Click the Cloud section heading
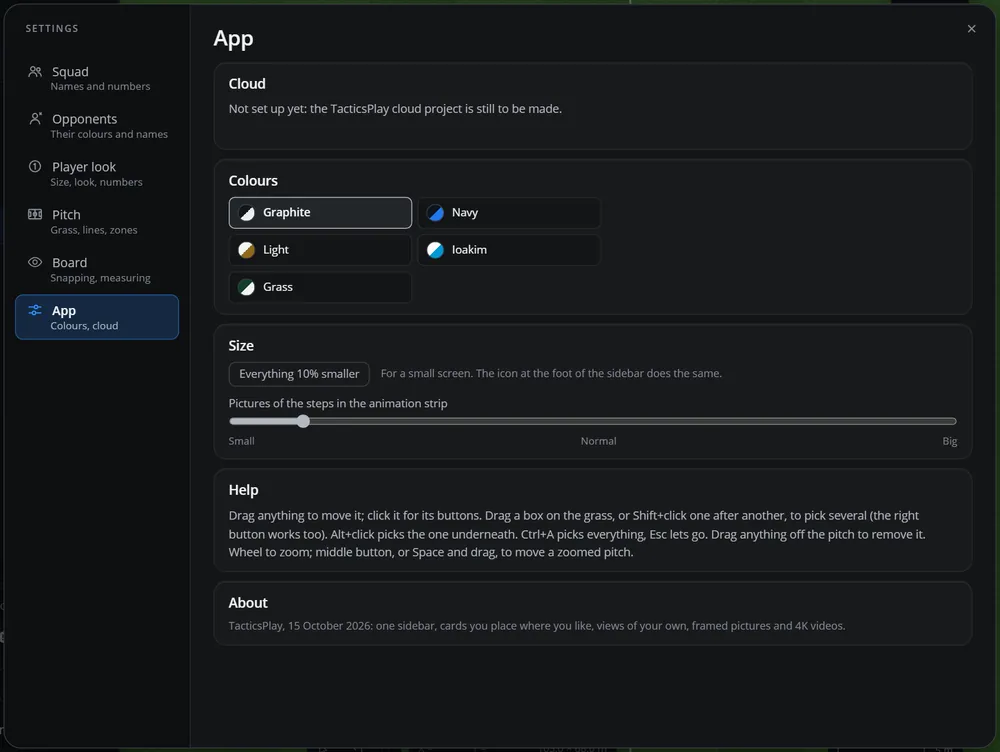The height and width of the screenshot is (752, 1000). [x=247, y=84]
